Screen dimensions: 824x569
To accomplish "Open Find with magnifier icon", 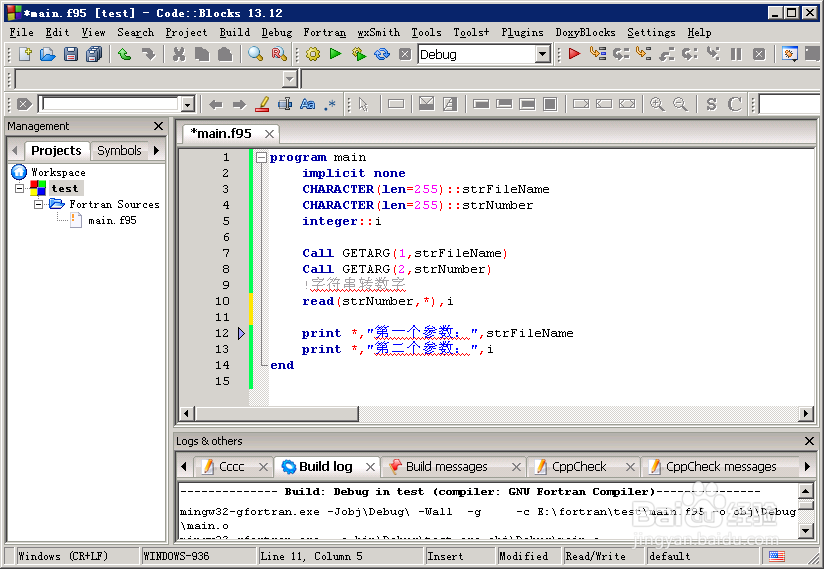I will pos(255,54).
